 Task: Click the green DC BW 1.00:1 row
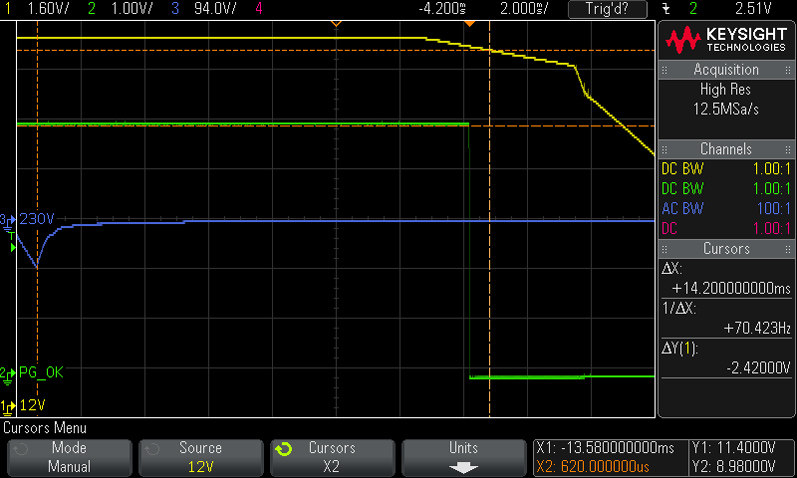[x=726, y=189]
